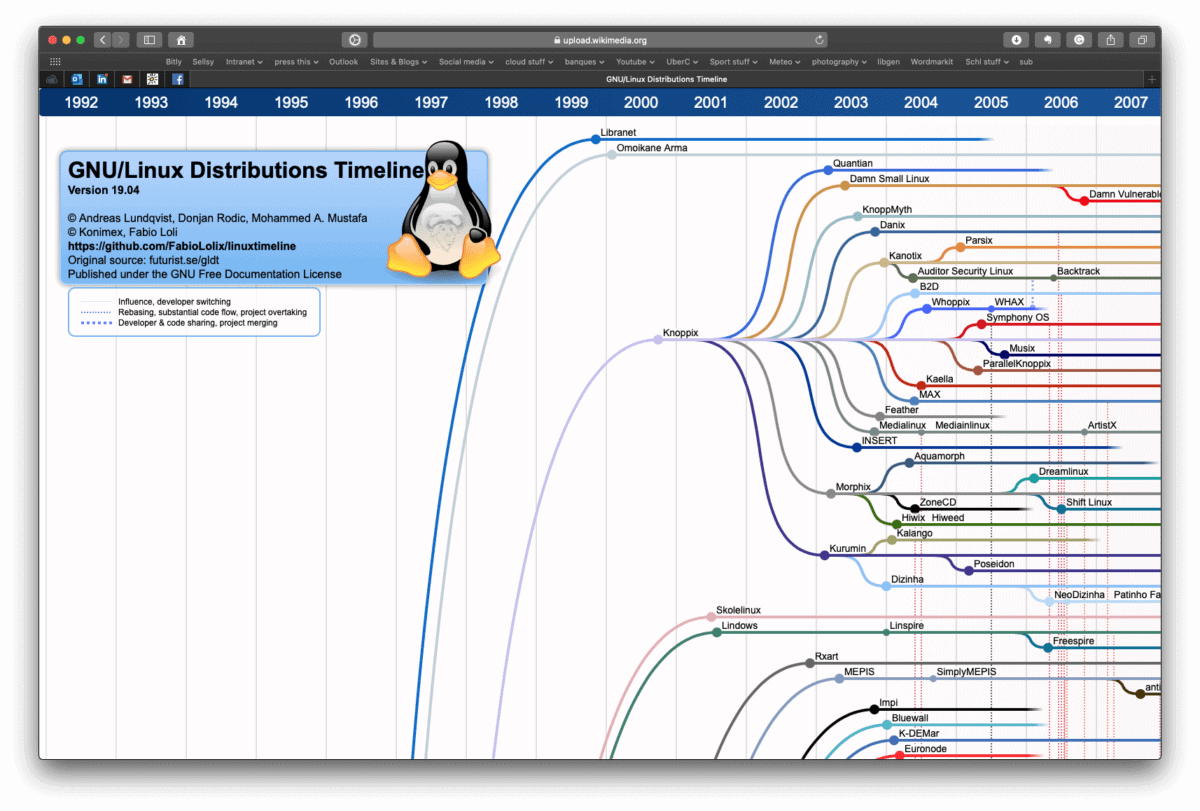The height and width of the screenshot is (811, 1200).
Task: Expand the Intranet bookmarks folder
Action: (x=244, y=62)
